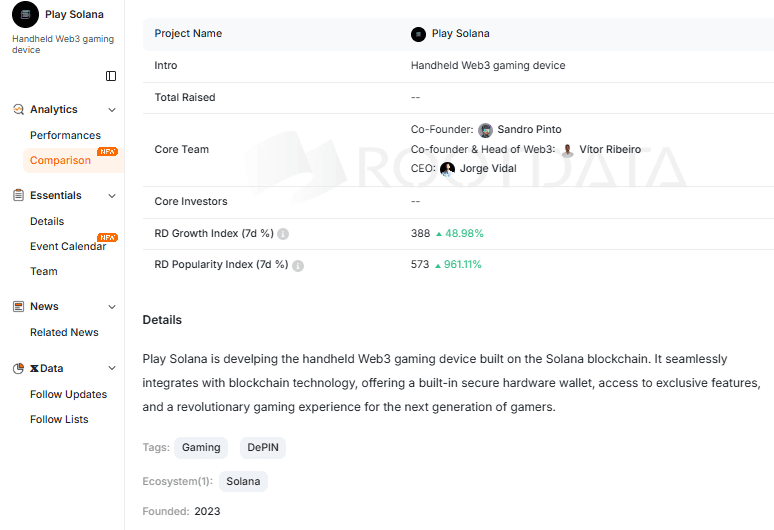Collapse the Analytics section chevron
The image size is (774, 530).
(112, 110)
